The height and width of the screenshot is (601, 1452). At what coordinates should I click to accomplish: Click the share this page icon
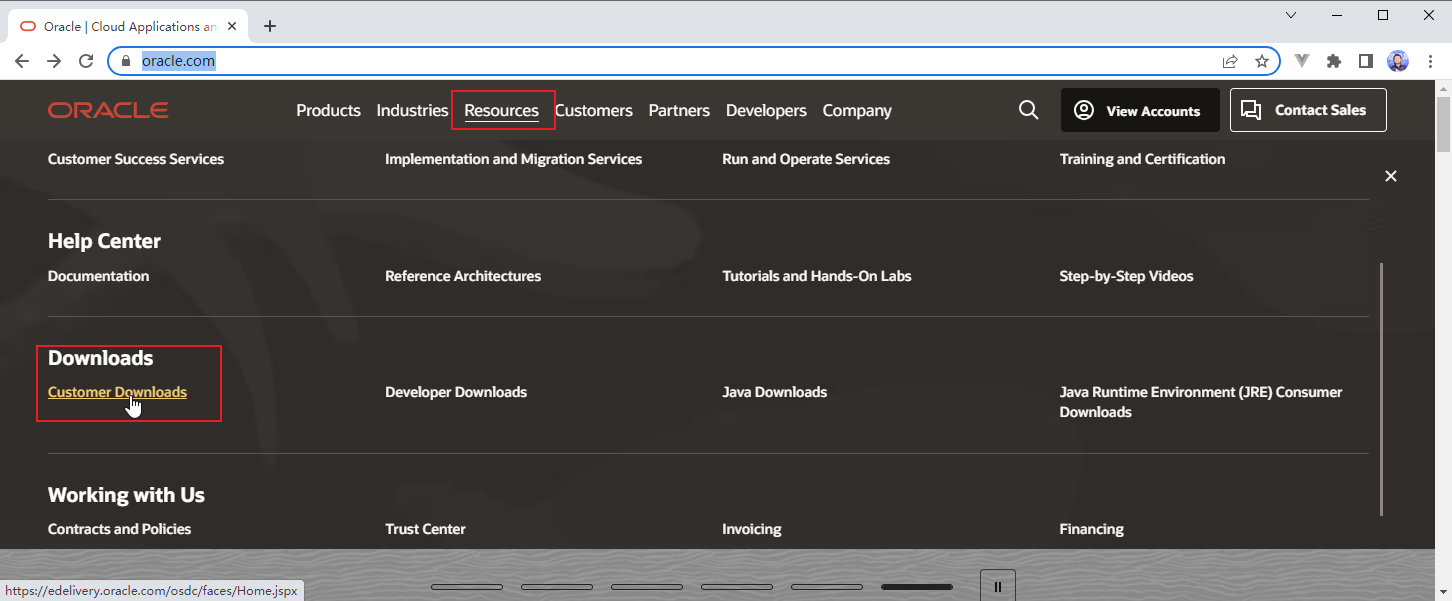pyautogui.click(x=1230, y=61)
